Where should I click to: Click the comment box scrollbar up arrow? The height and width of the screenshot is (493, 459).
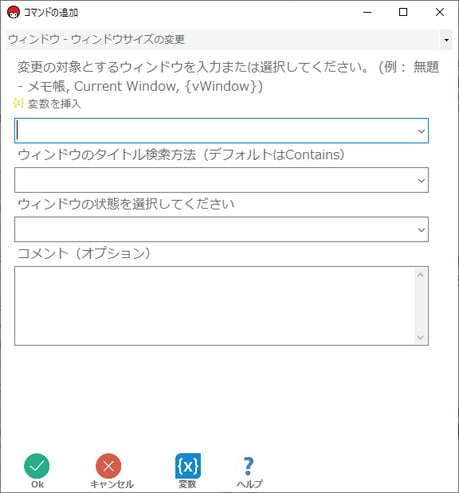[x=420, y=275]
